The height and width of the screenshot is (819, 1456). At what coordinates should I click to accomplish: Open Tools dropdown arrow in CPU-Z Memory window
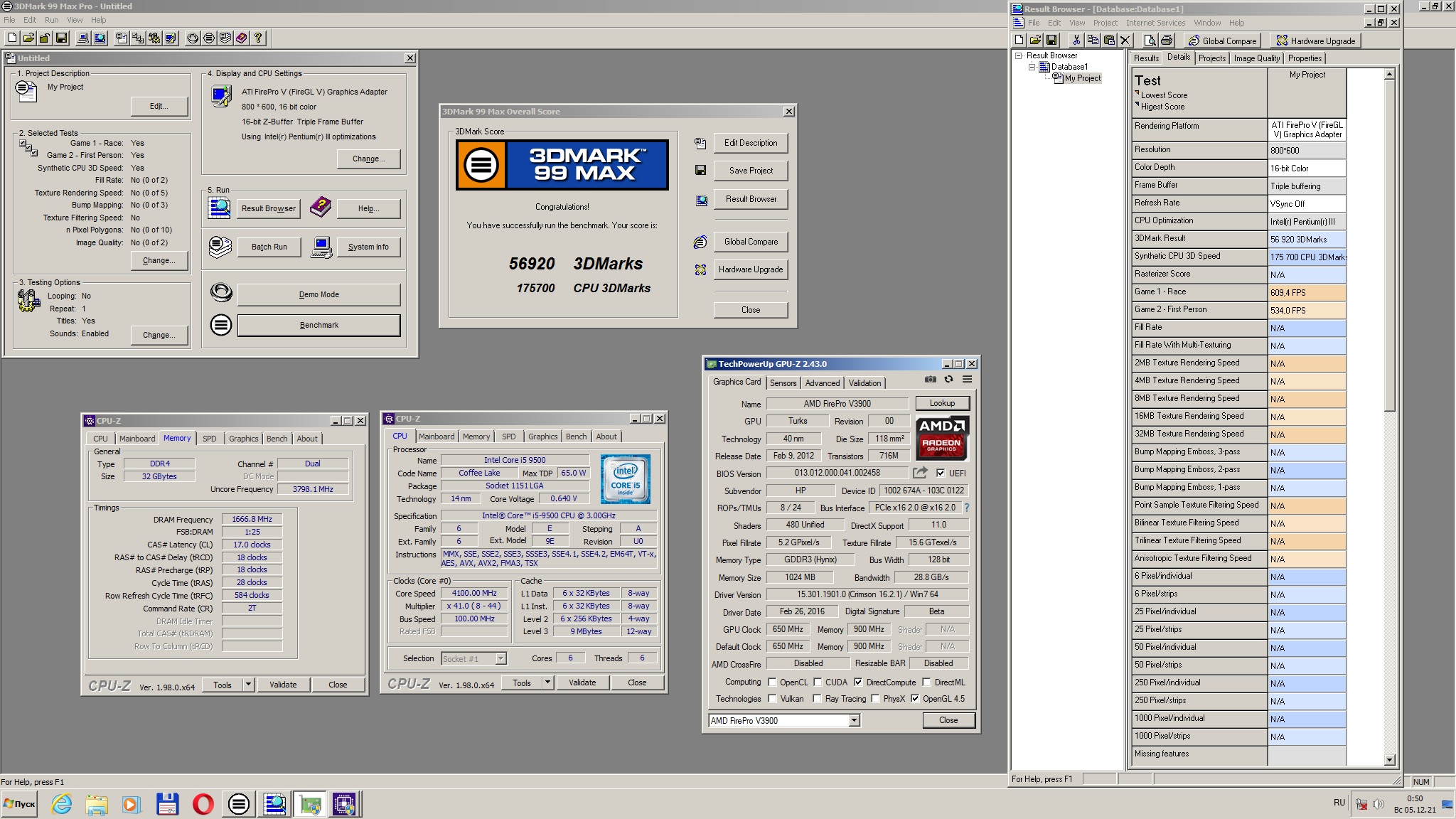point(248,685)
